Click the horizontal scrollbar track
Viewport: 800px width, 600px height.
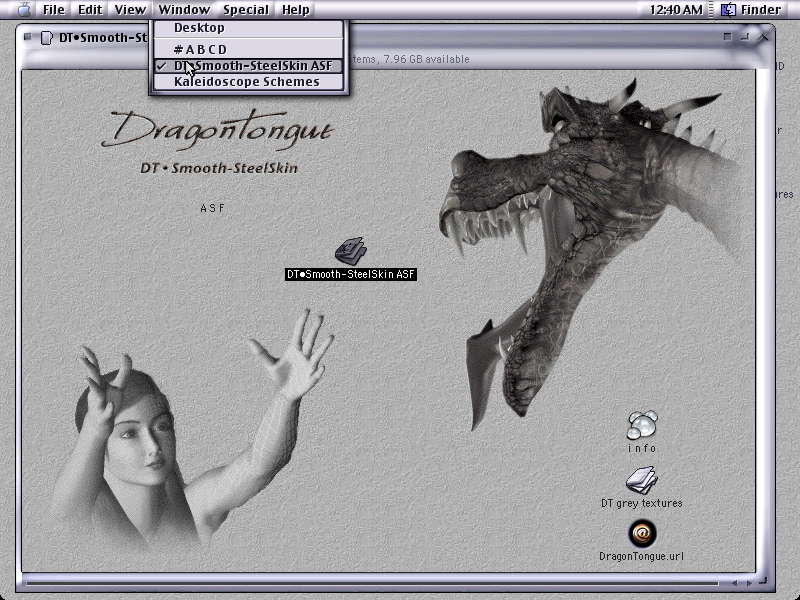tap(372, 582)
